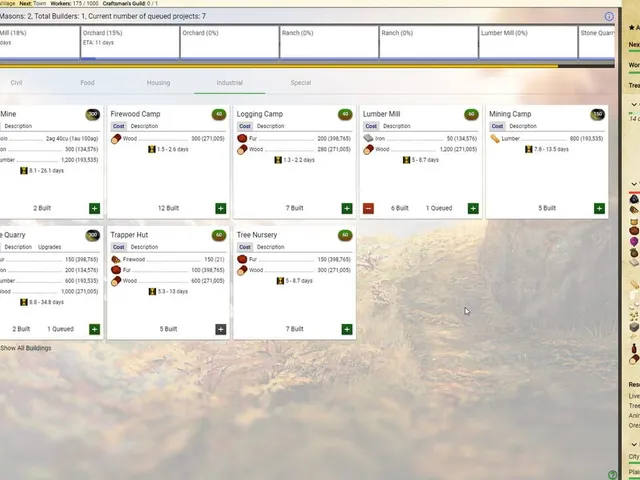Viewport: 640px width, 480px height.
Task: Show Description for Firewood Camp
Action: (x=144, y=126)
